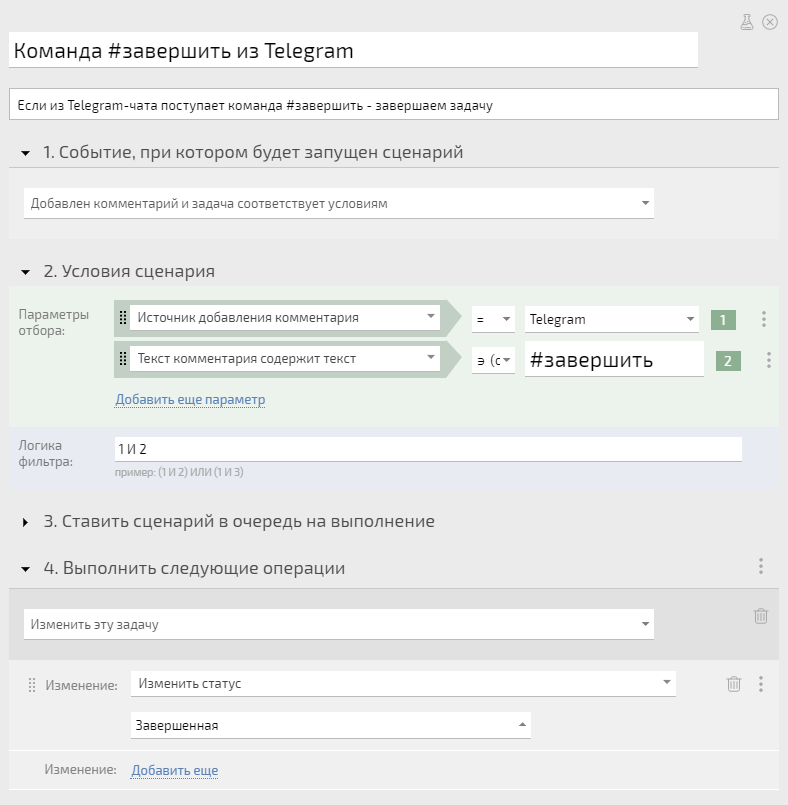This screenshot has height=805, width=788.
Task: Click the Добавить еще change link
Action: tap(175, 770)
